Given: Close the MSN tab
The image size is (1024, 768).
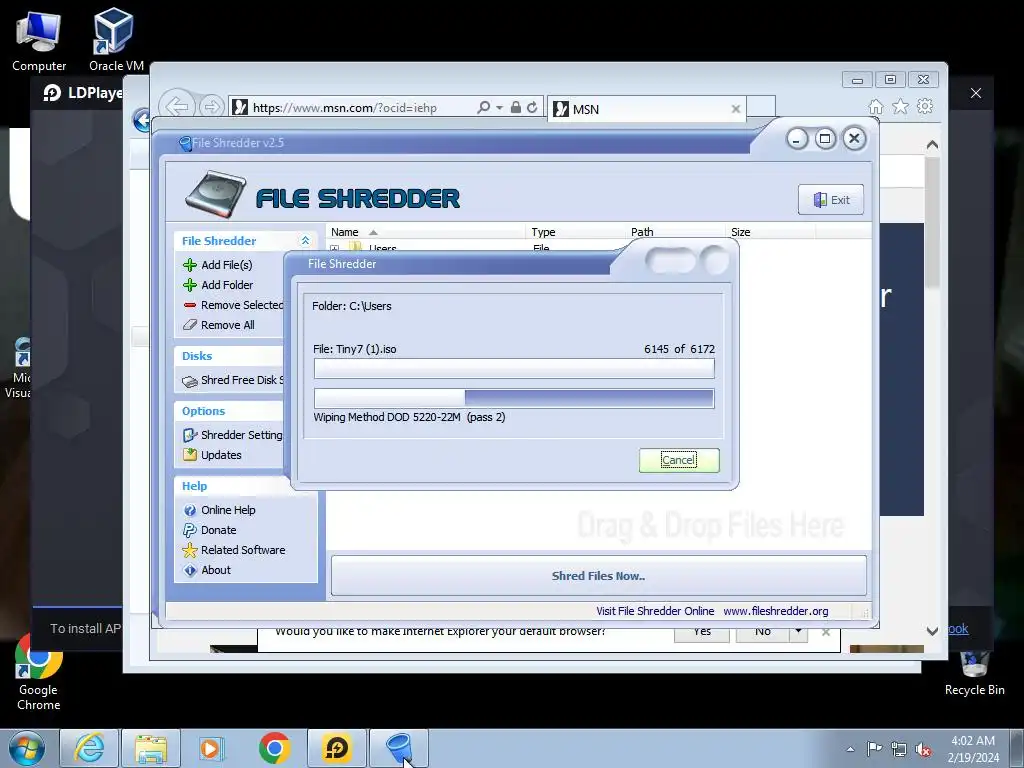Looking at the screenshot, I should (x=736, y=109).
